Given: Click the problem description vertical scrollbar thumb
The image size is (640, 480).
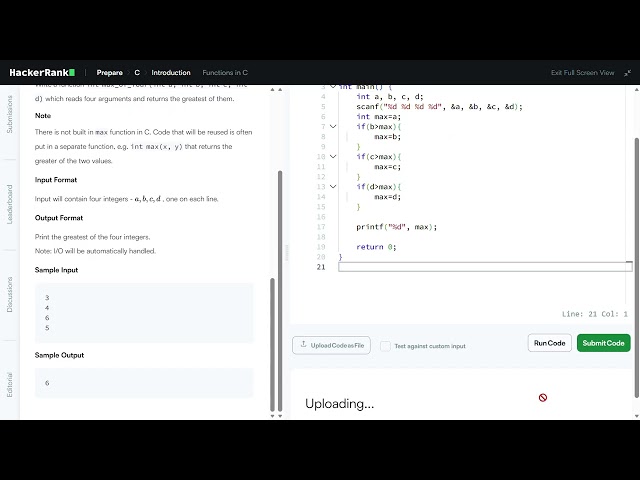Looking at the screenshot, I should coord(280,291).
